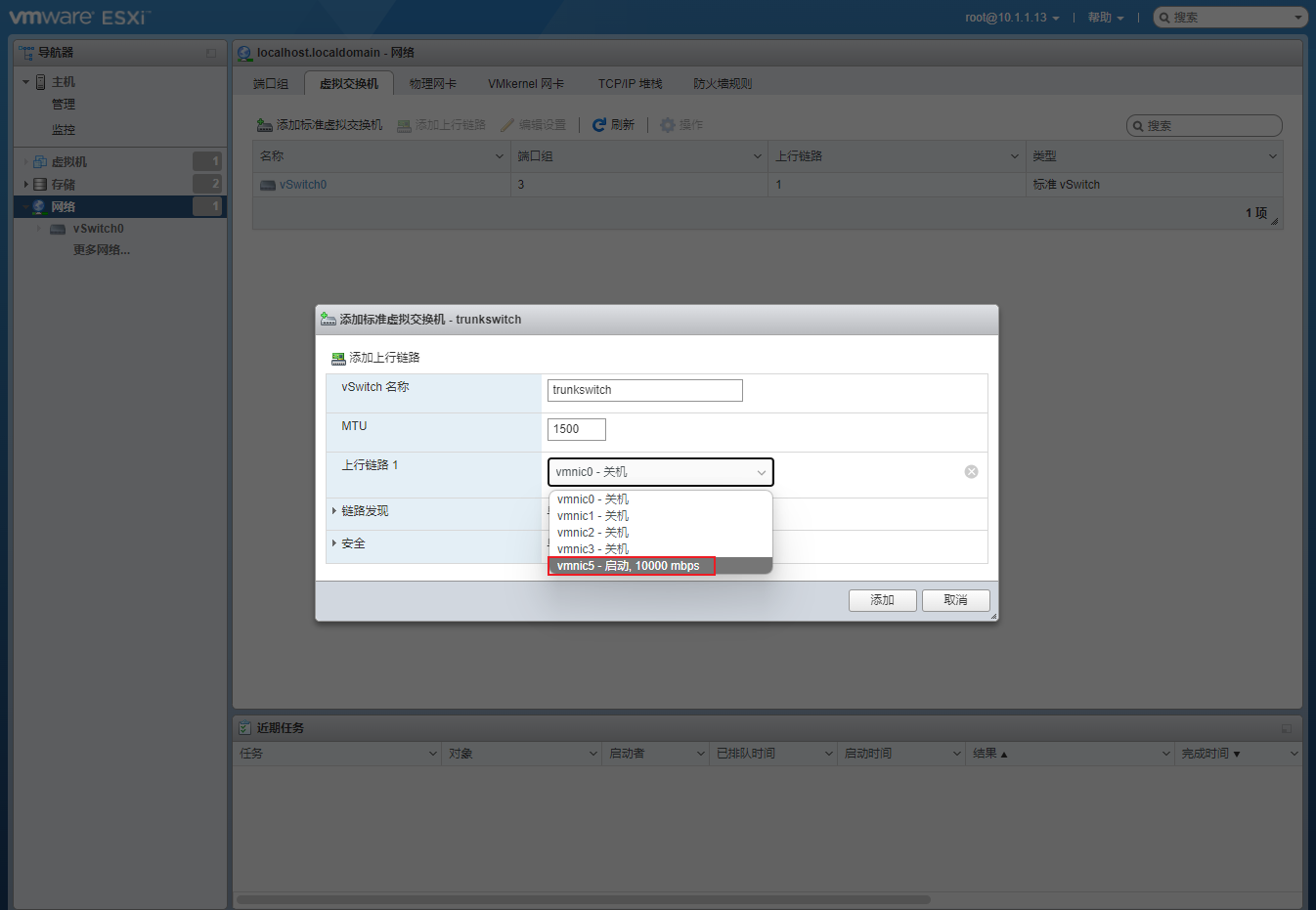Click the 取消 button in the dialog
Image resolution: width=1316 pixels, height=910 pixels.
click(956, 600)
